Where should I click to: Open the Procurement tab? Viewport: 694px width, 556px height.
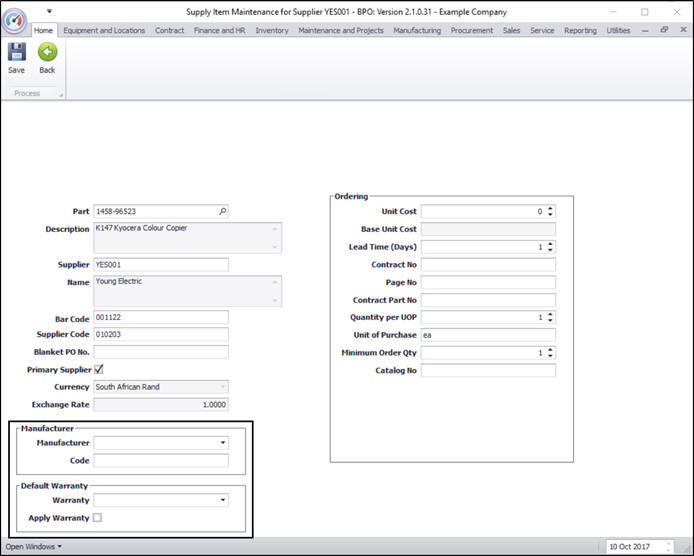[x=472, y=30]
